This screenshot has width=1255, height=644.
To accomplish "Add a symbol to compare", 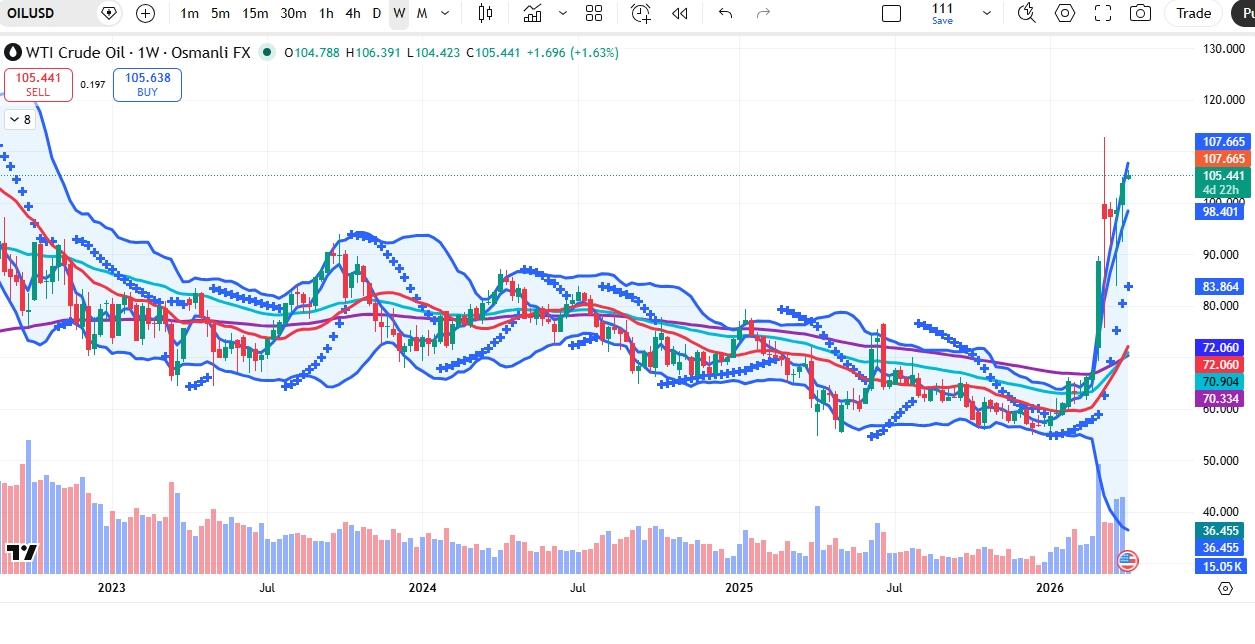I will pyautogui.click(x=145, y=13).
